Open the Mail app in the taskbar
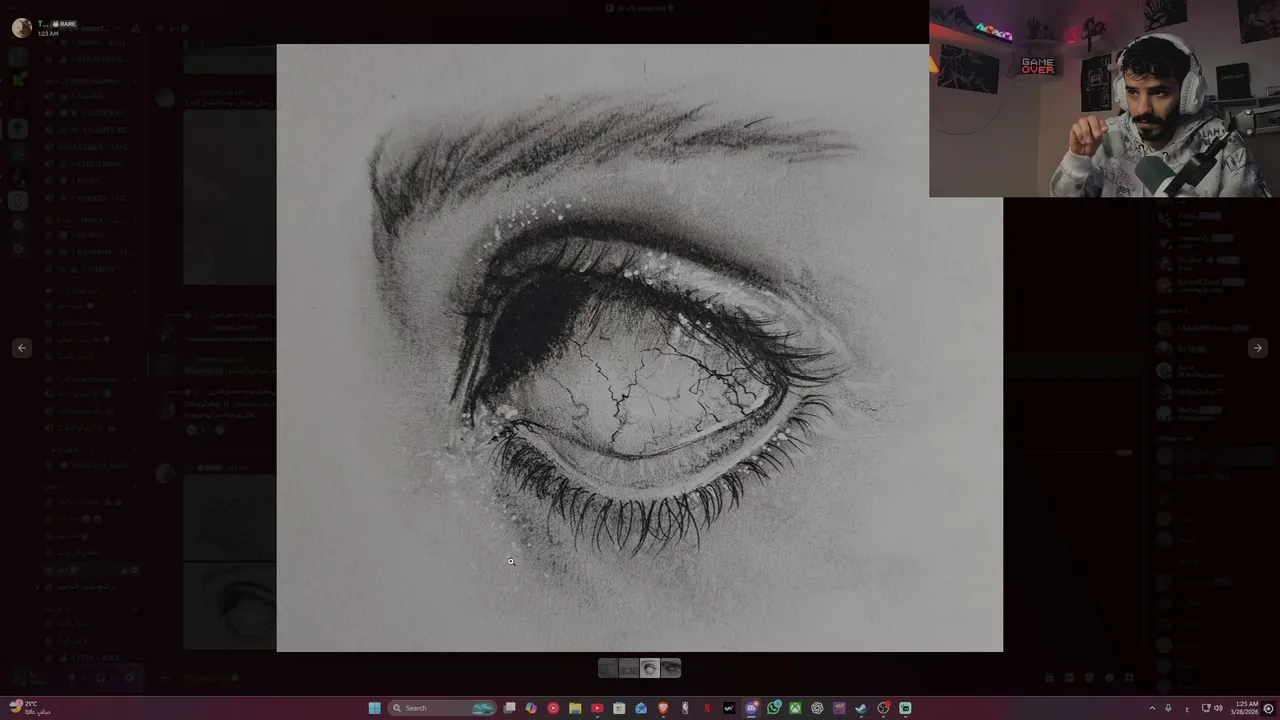Viewport: 1280px width, 720px height. click(x=641, y=708)
